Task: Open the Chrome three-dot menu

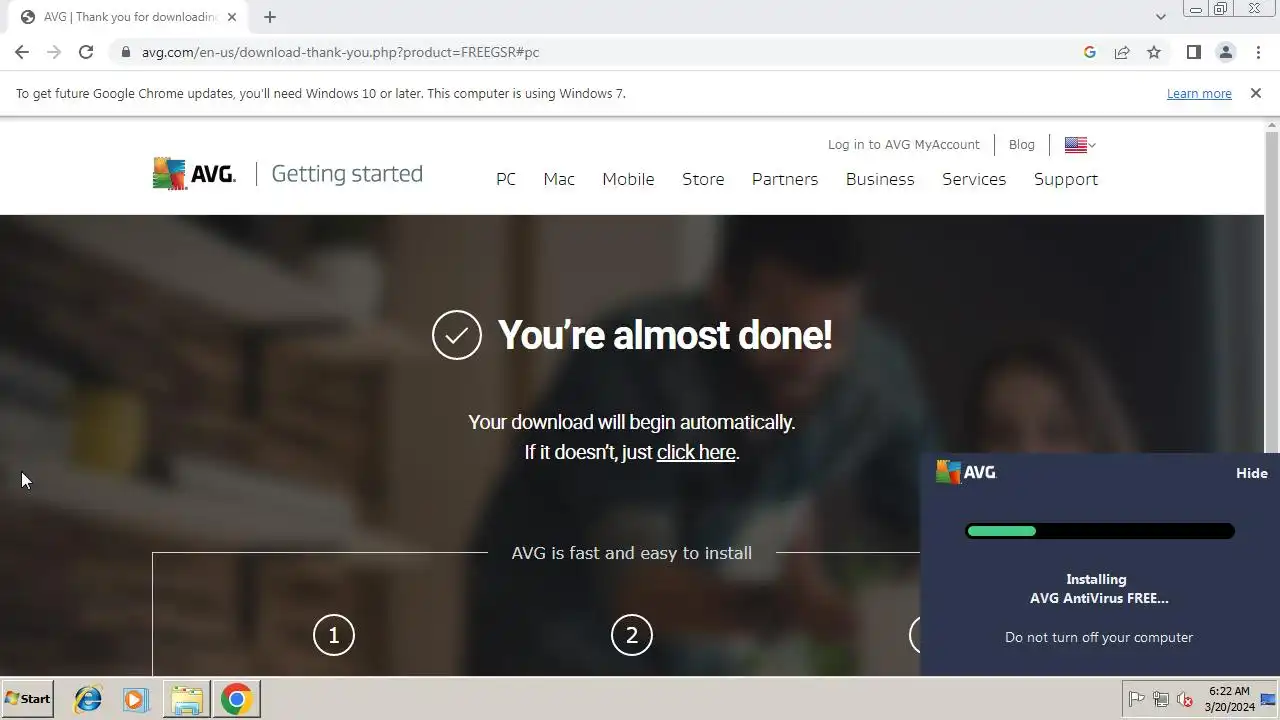Action: (x=1258, y=52)
